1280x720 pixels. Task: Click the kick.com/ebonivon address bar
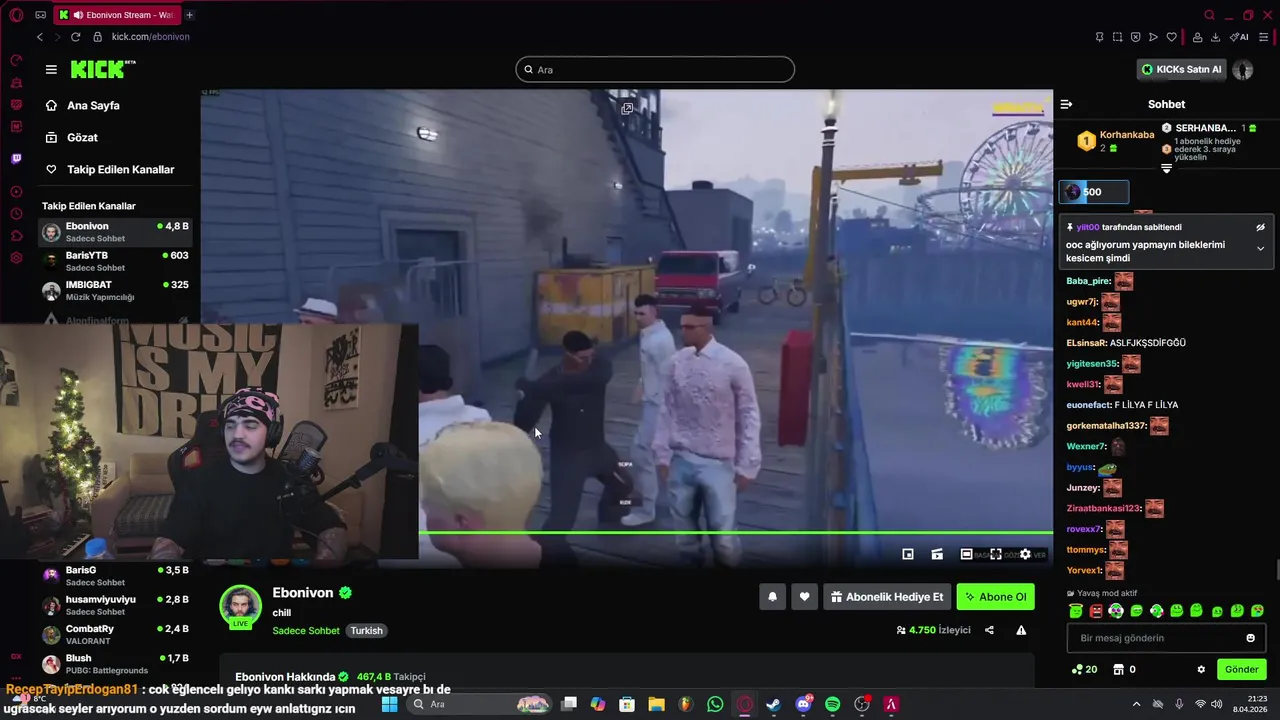point(150,37)
